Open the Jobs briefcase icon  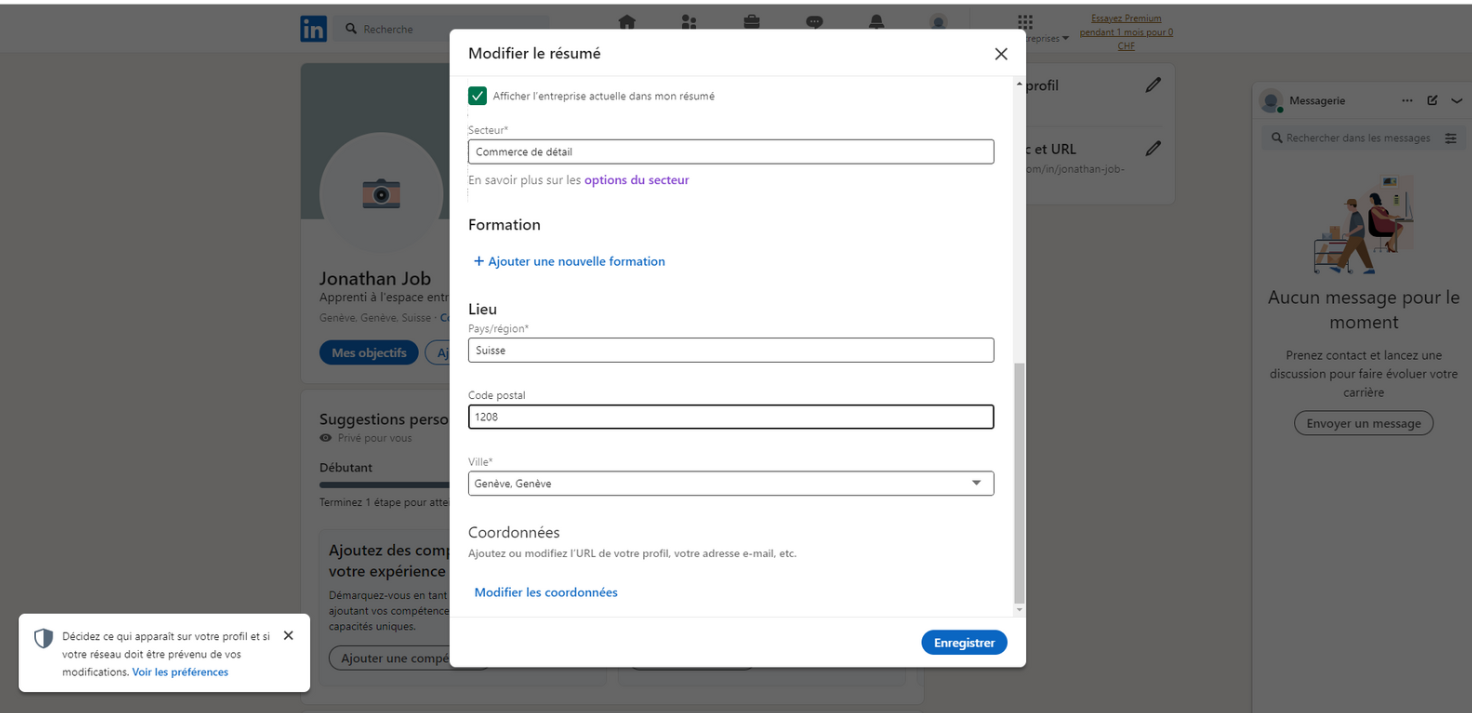coord(751,22)
